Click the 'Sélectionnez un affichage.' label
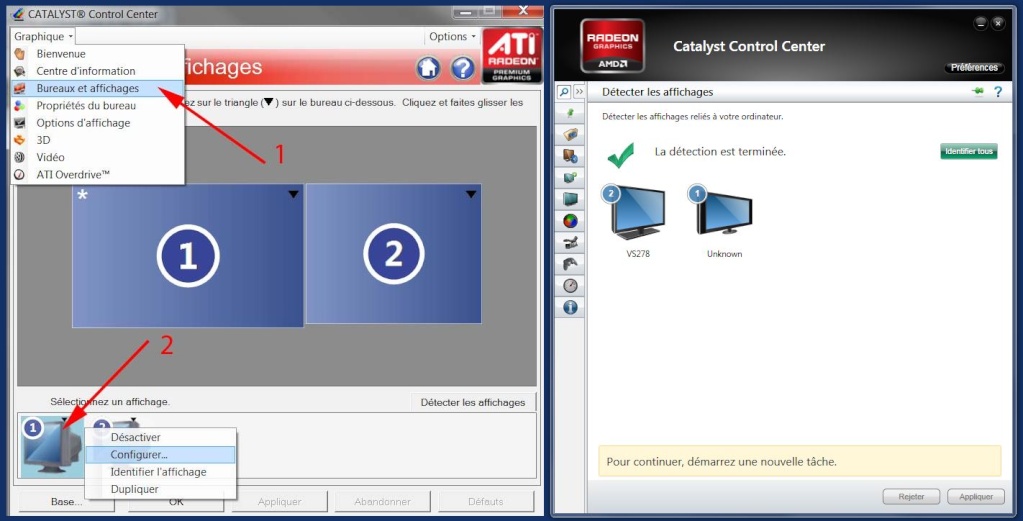1023x521 pixels. [x=110, y=402]
